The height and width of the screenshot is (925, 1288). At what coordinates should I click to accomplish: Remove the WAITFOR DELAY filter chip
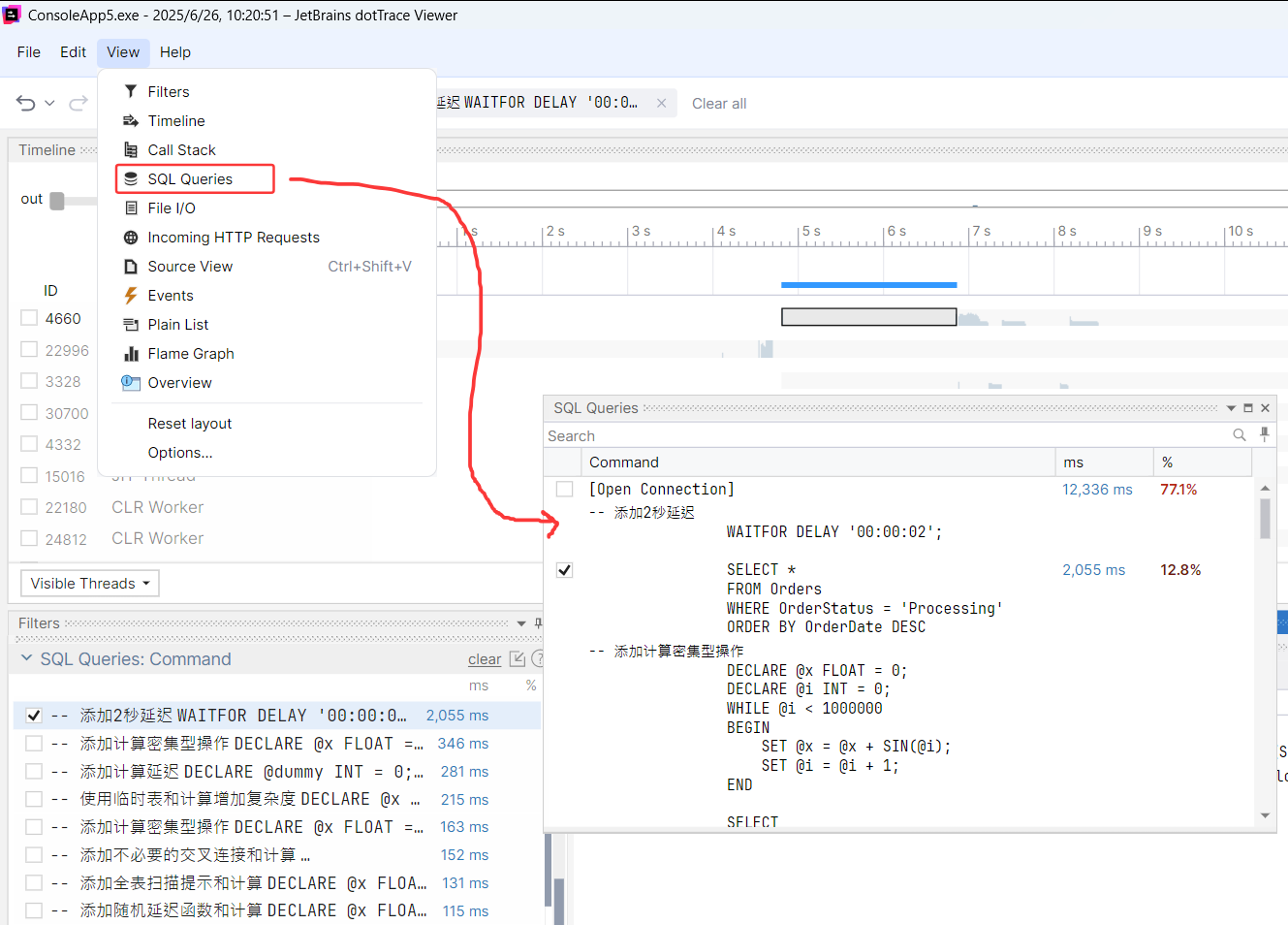click(661, 103)
